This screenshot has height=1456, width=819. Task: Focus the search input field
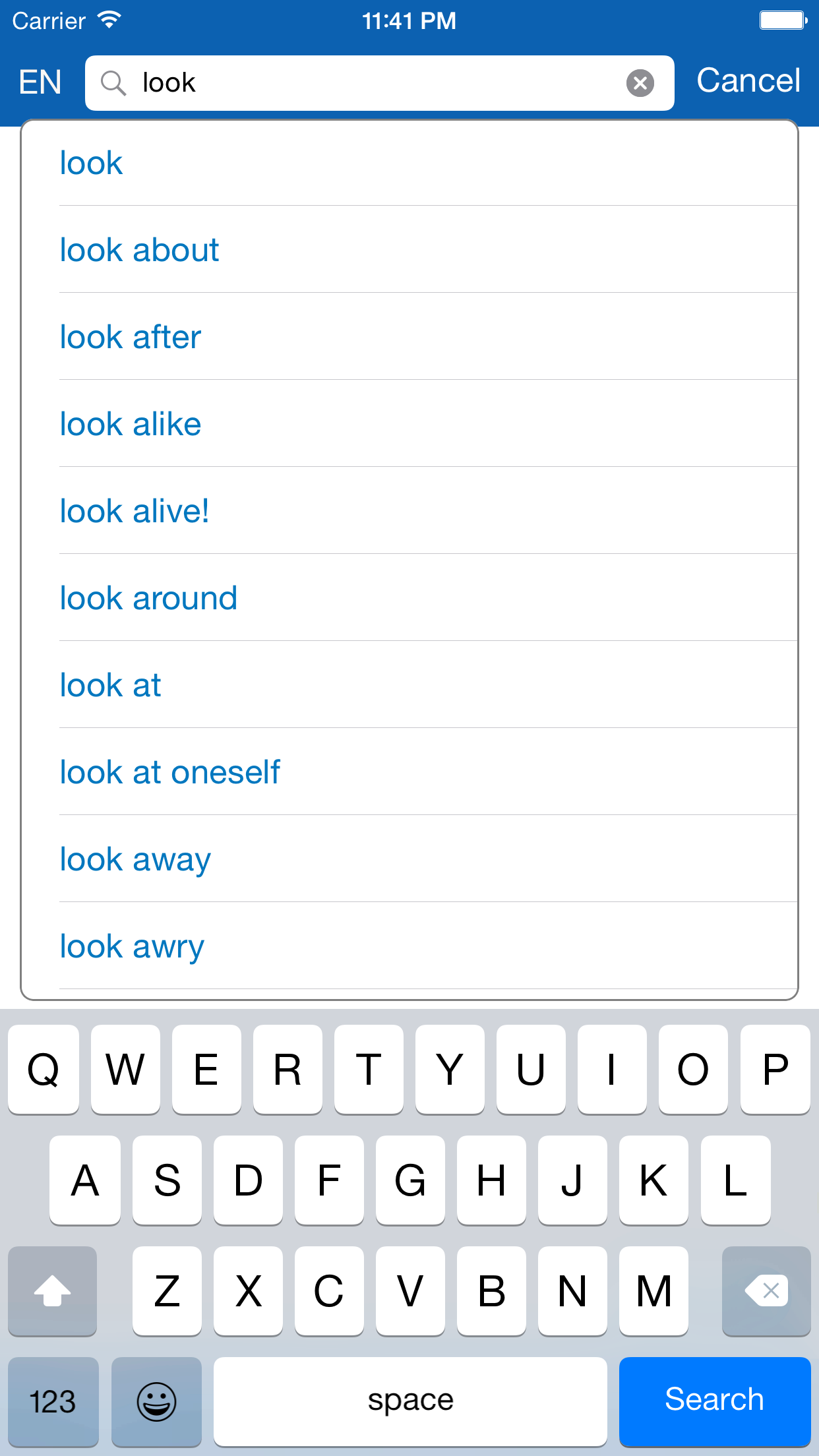coord(376,83)
